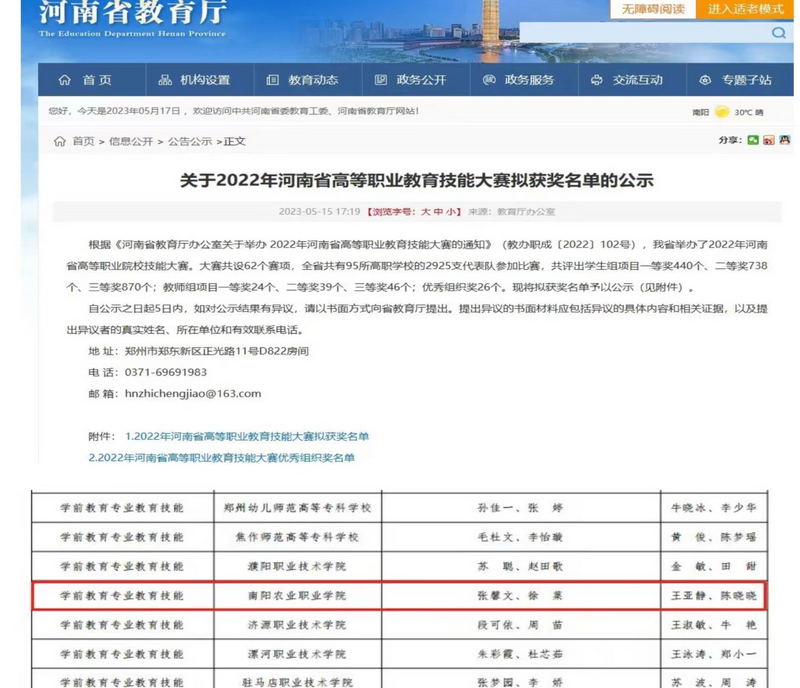Click table cell 南阳农业职业学院
The image size is (800, 688).
coord(297,596)
